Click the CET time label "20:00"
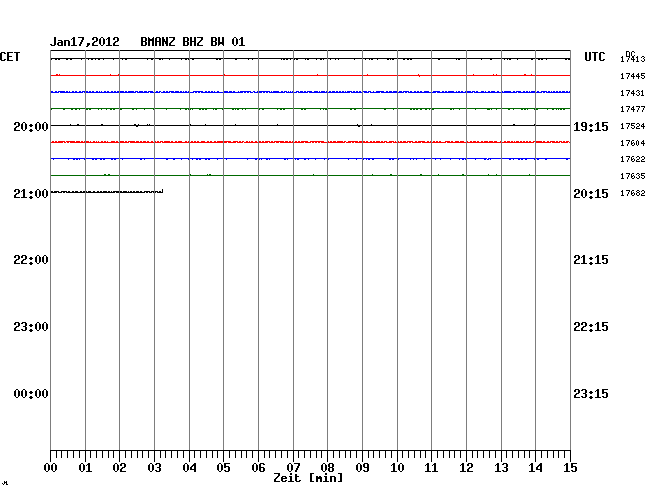 coord(31,126)
